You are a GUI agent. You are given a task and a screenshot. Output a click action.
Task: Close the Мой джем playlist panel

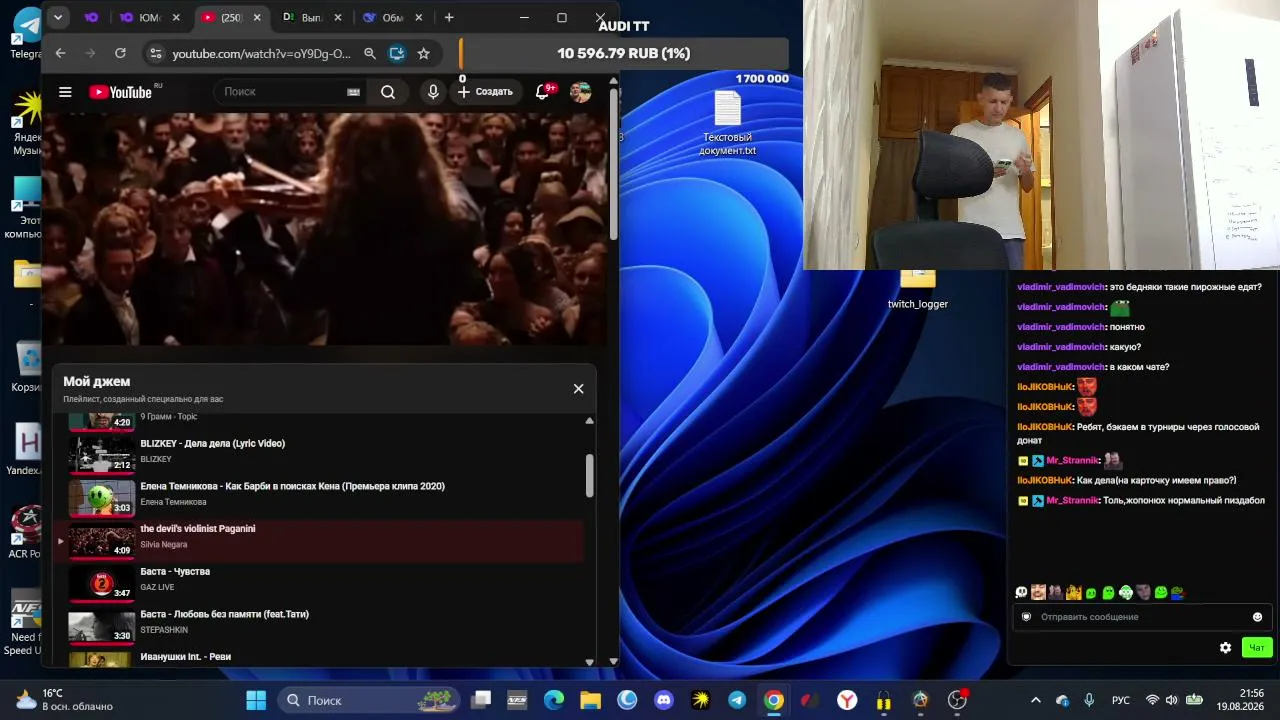pos(578,388)
